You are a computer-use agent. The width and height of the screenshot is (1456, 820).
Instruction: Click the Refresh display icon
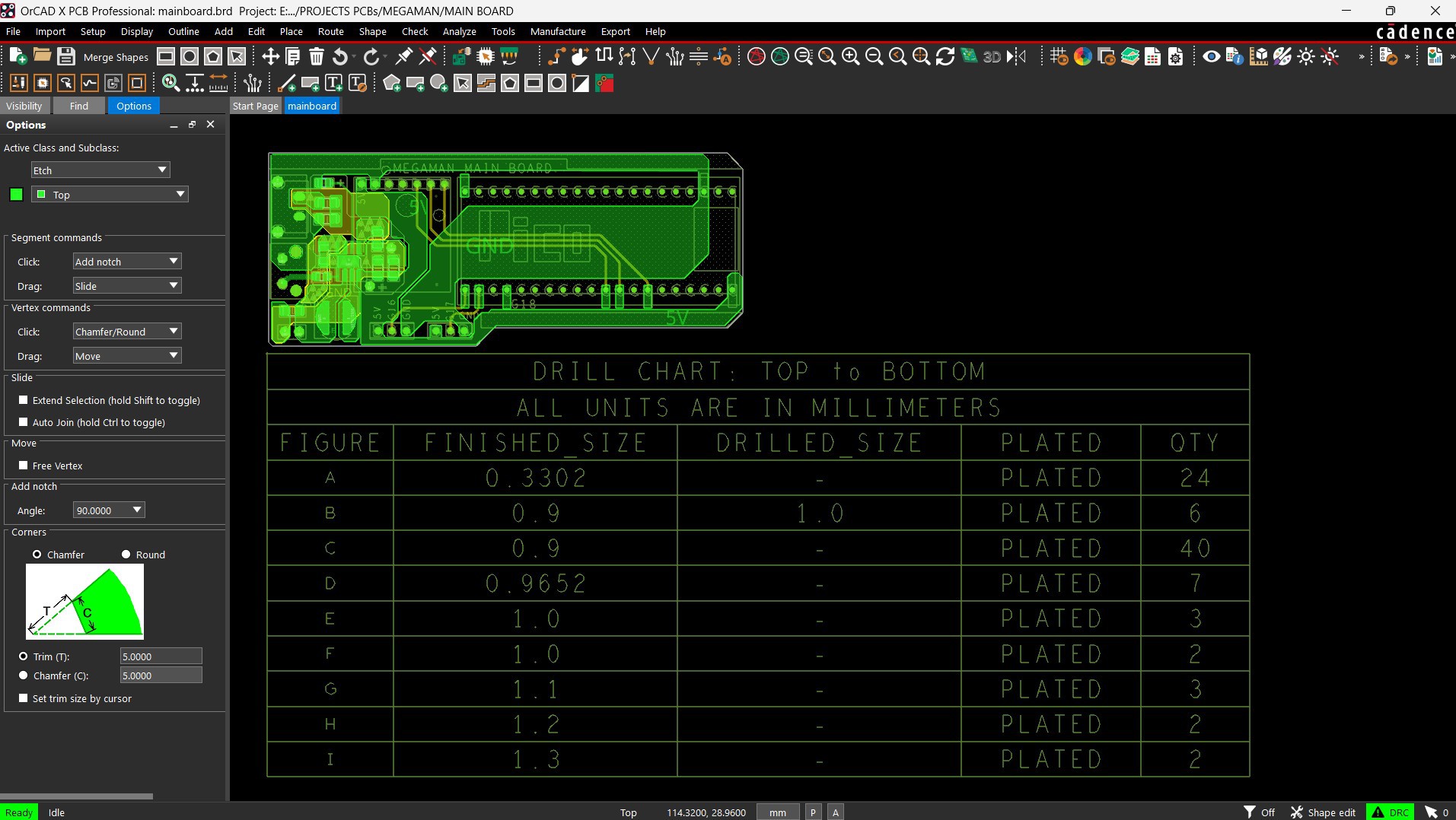[945, 56]
